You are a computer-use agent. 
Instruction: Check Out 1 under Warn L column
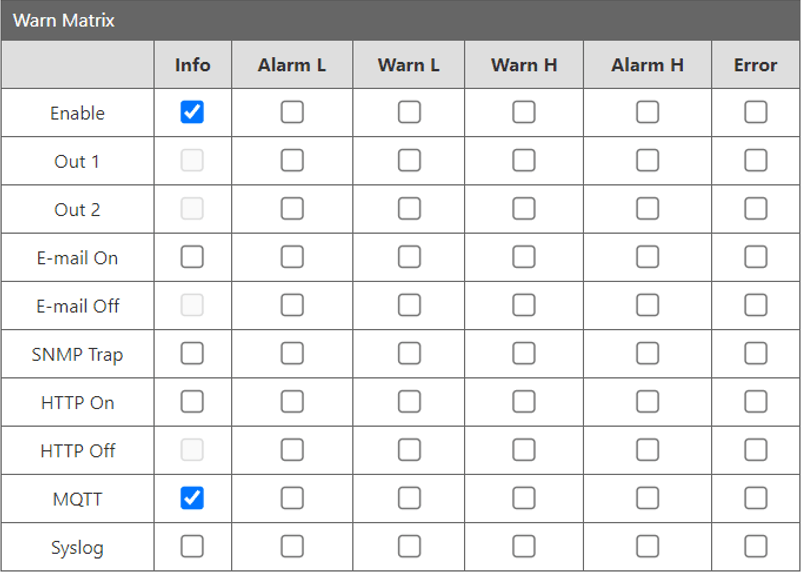coord(409,160)
